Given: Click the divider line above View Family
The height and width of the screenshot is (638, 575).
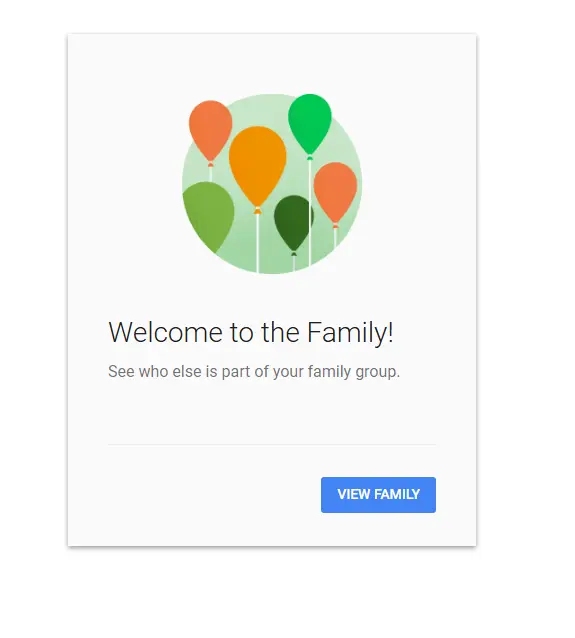Looking at the screenshot, I should pyautogui.click(x=272, y=445).
